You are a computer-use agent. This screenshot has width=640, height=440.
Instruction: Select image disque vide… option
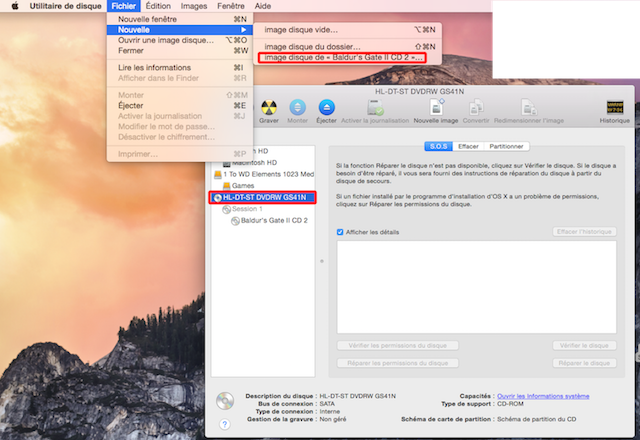[x=347, y=30]
